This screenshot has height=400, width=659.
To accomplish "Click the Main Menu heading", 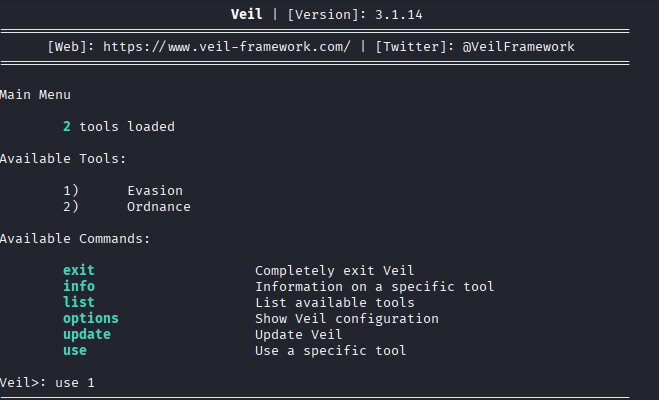I will point(36,95).
